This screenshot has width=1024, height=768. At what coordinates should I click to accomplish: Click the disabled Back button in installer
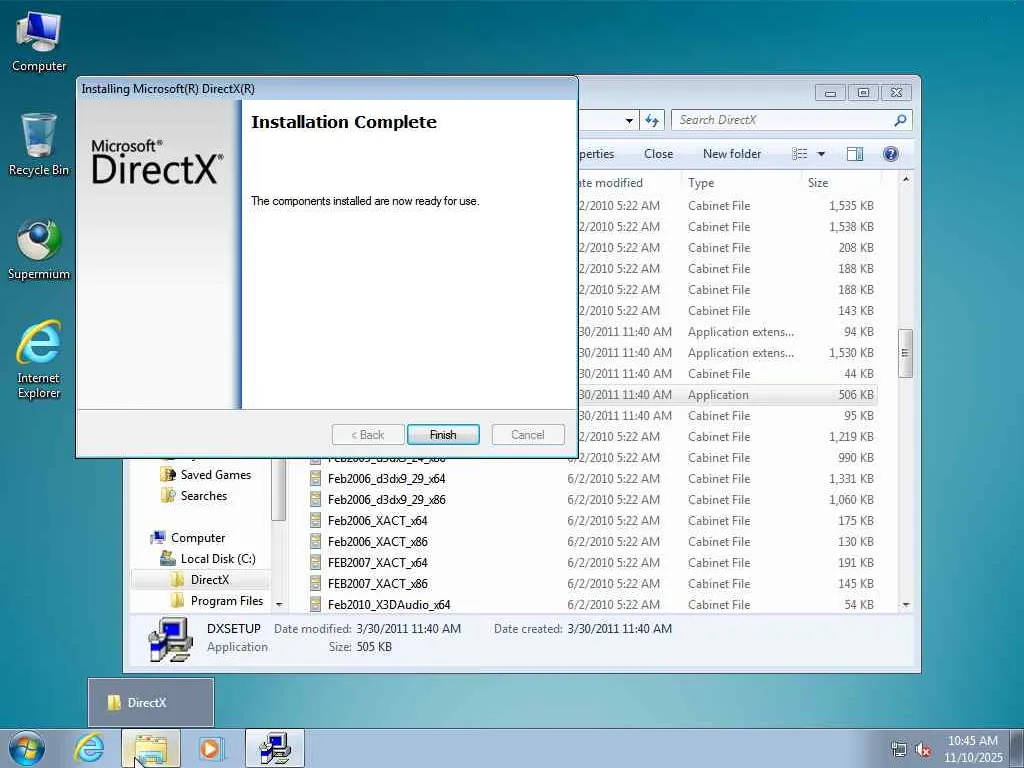[368, 435]
